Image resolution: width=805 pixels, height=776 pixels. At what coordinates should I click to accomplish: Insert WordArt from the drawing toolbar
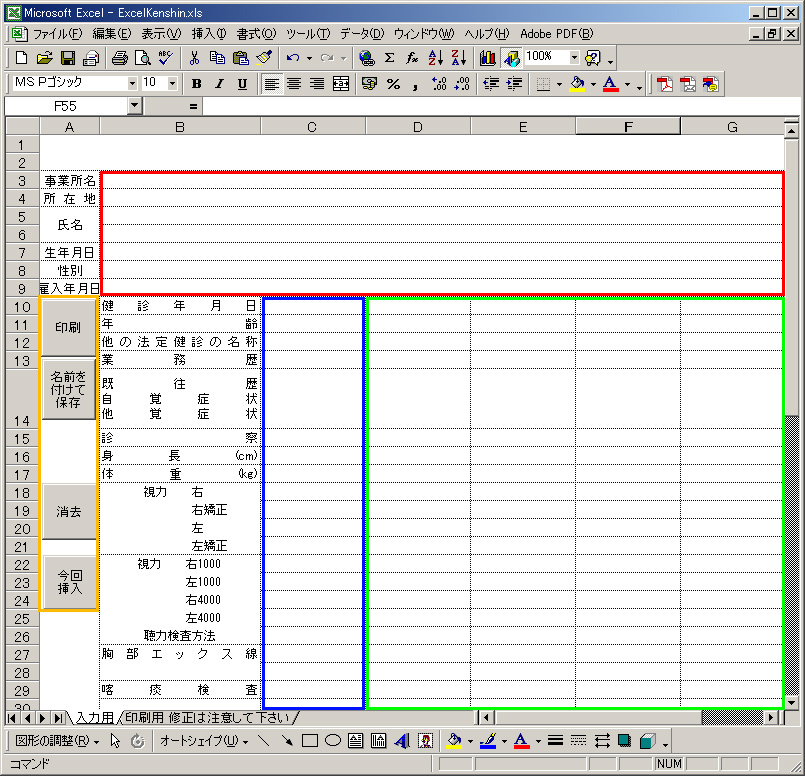(402, 741)
